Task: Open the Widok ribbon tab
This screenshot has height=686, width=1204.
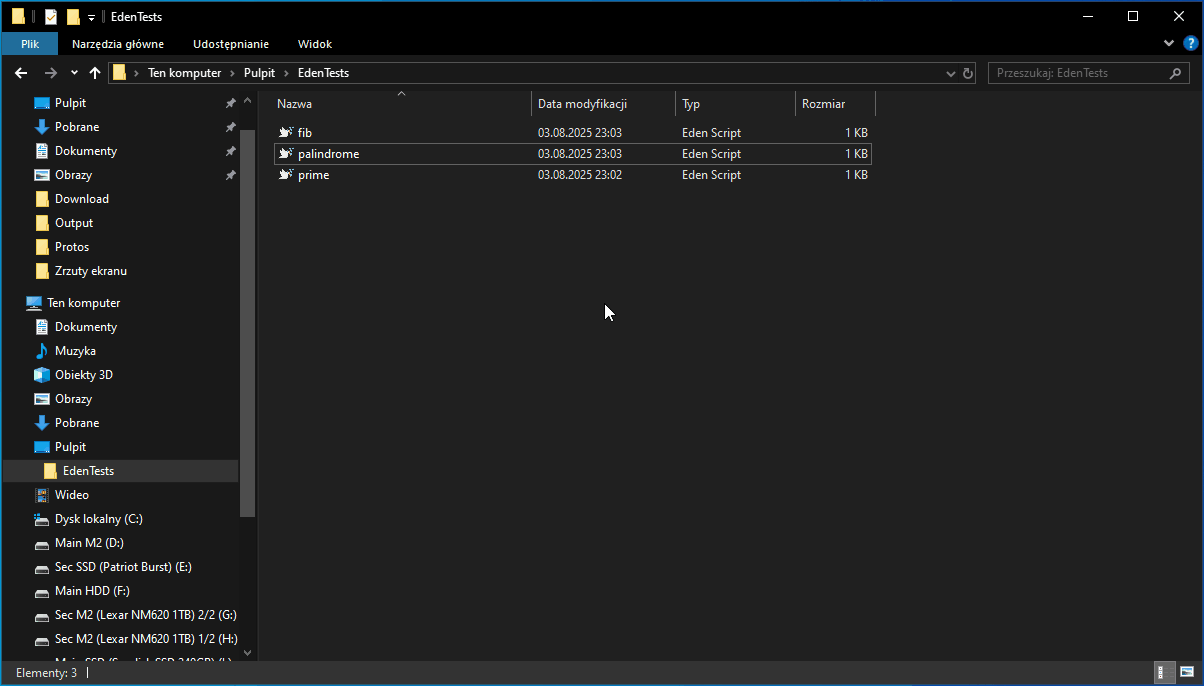Action: (x=315, y=44)
